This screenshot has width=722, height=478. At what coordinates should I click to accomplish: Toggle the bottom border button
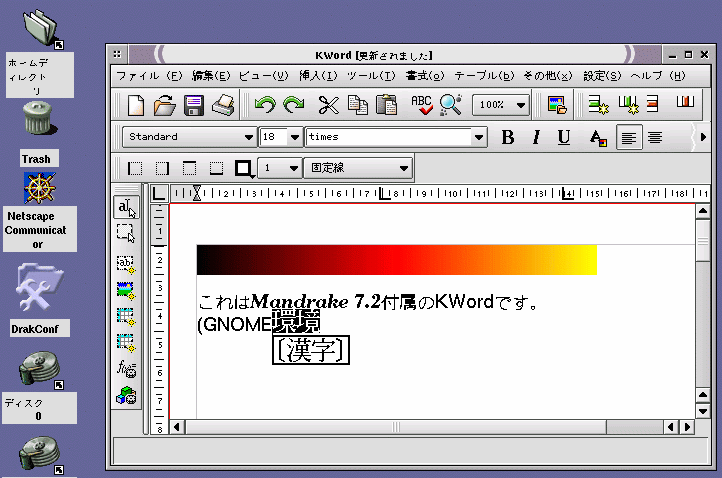[x=216, y=169]
